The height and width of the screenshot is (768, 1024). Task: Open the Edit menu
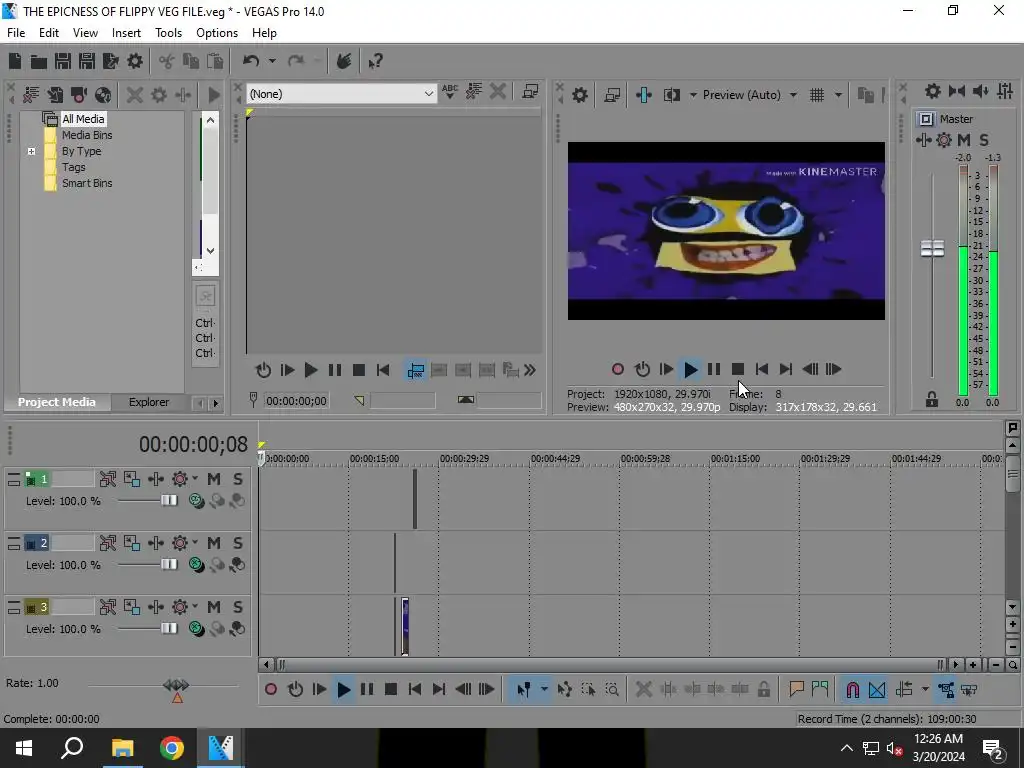click(x=49, y=33)
